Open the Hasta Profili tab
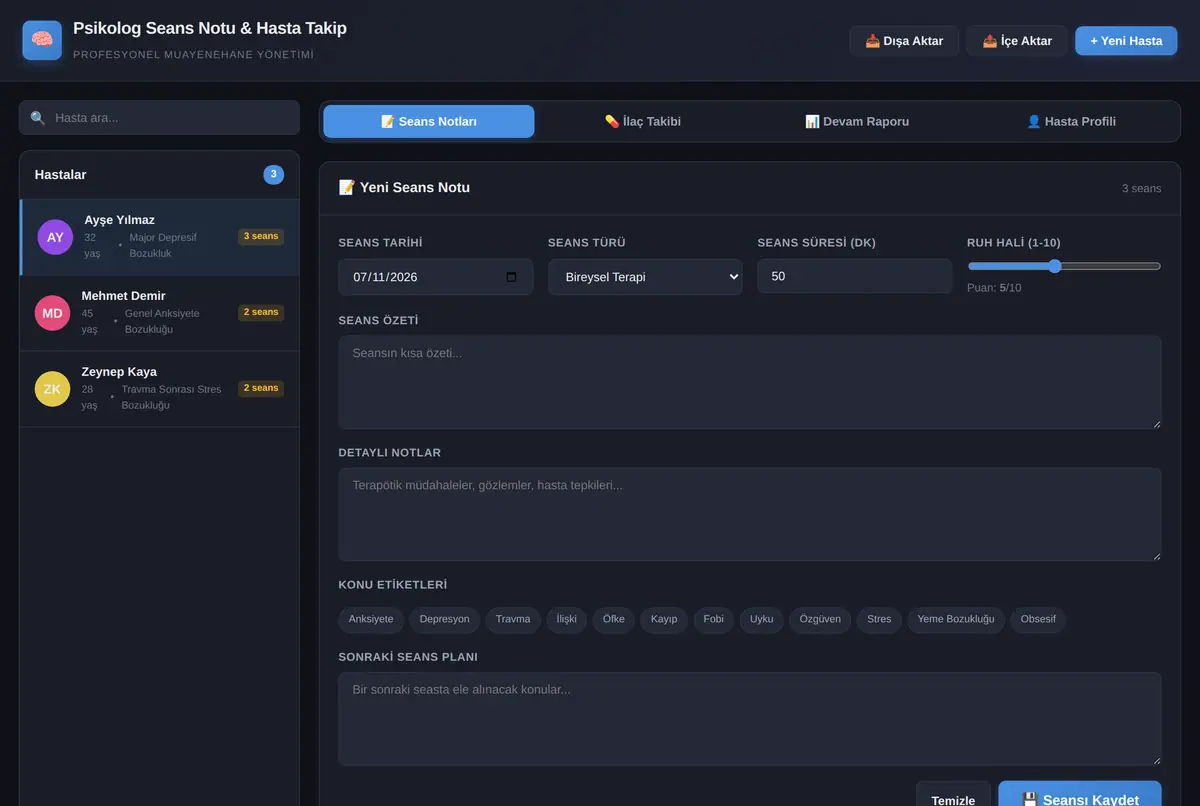 click(1071, 121)
